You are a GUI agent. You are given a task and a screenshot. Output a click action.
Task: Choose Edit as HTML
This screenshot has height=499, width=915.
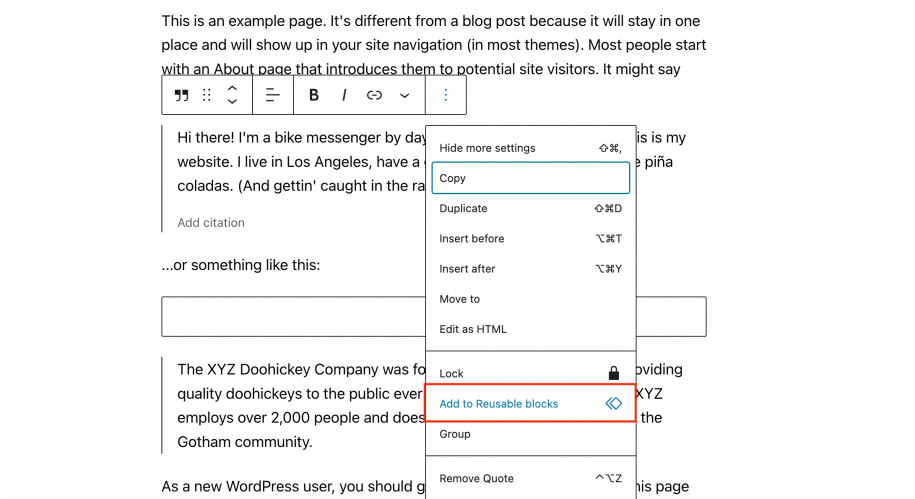530,329
